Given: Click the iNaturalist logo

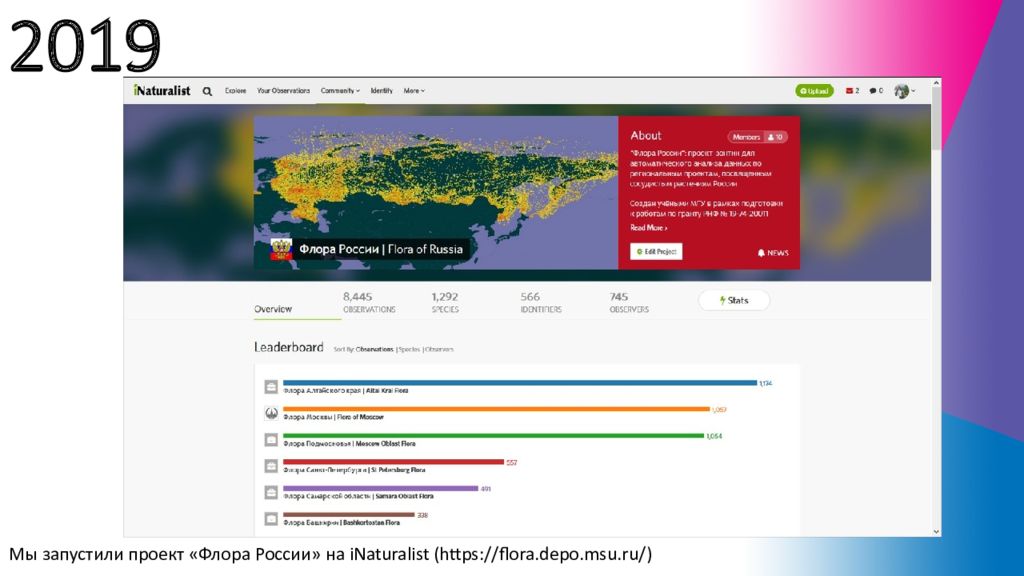Looking at the screenshot, I should click(x=161, y=91).
